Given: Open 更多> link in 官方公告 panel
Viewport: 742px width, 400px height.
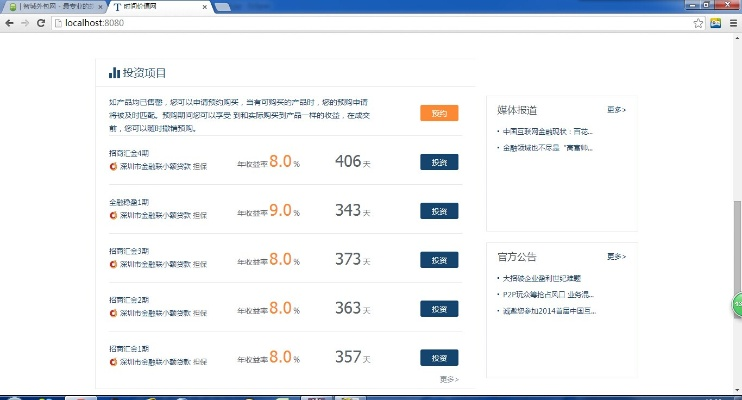Looking at the screenshot, I should click(617, 256).
